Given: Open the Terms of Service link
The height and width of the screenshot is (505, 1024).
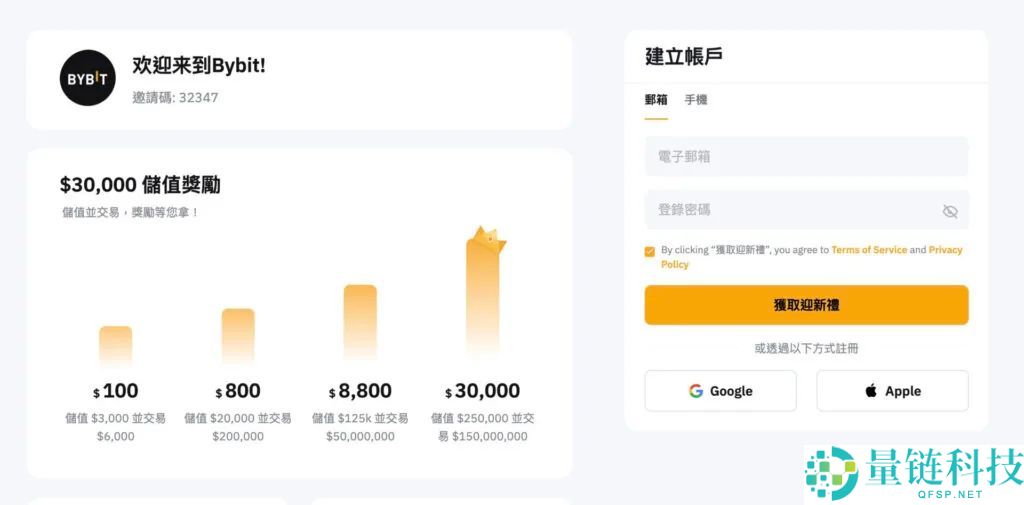Looking at the screenshot, I should pos(869,250).
